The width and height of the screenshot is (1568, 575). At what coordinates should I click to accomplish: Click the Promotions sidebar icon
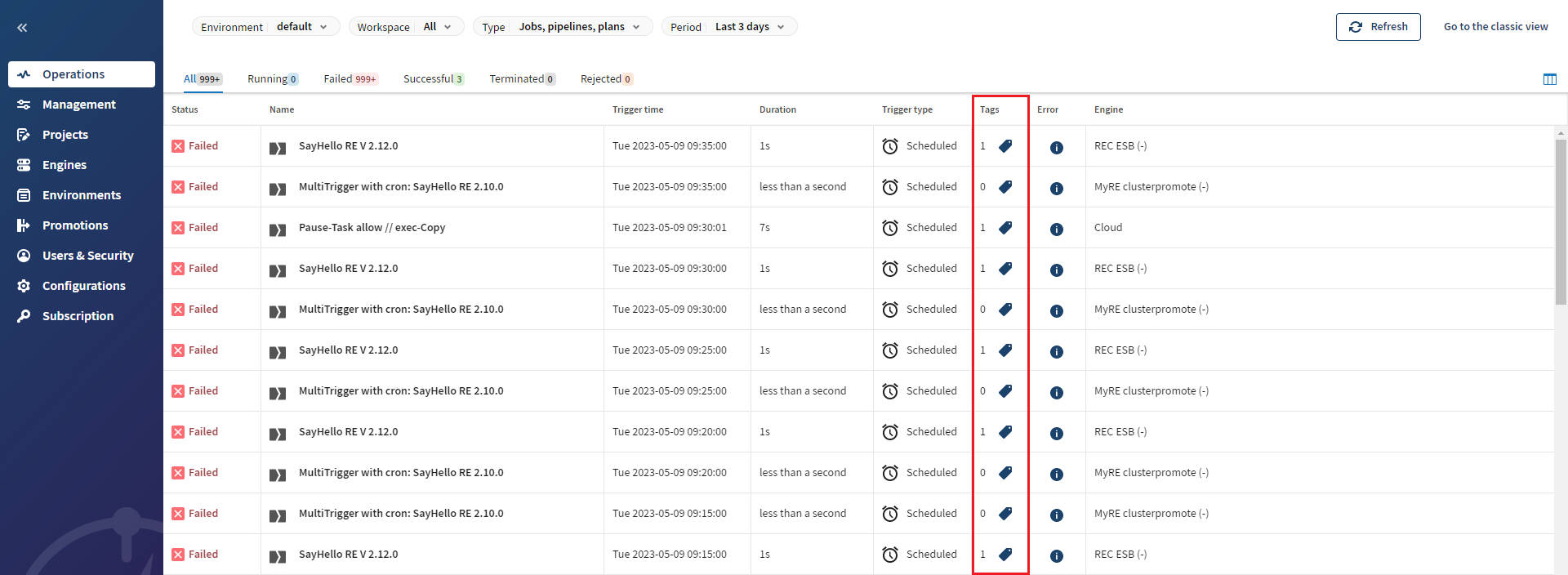pos(24,225)
